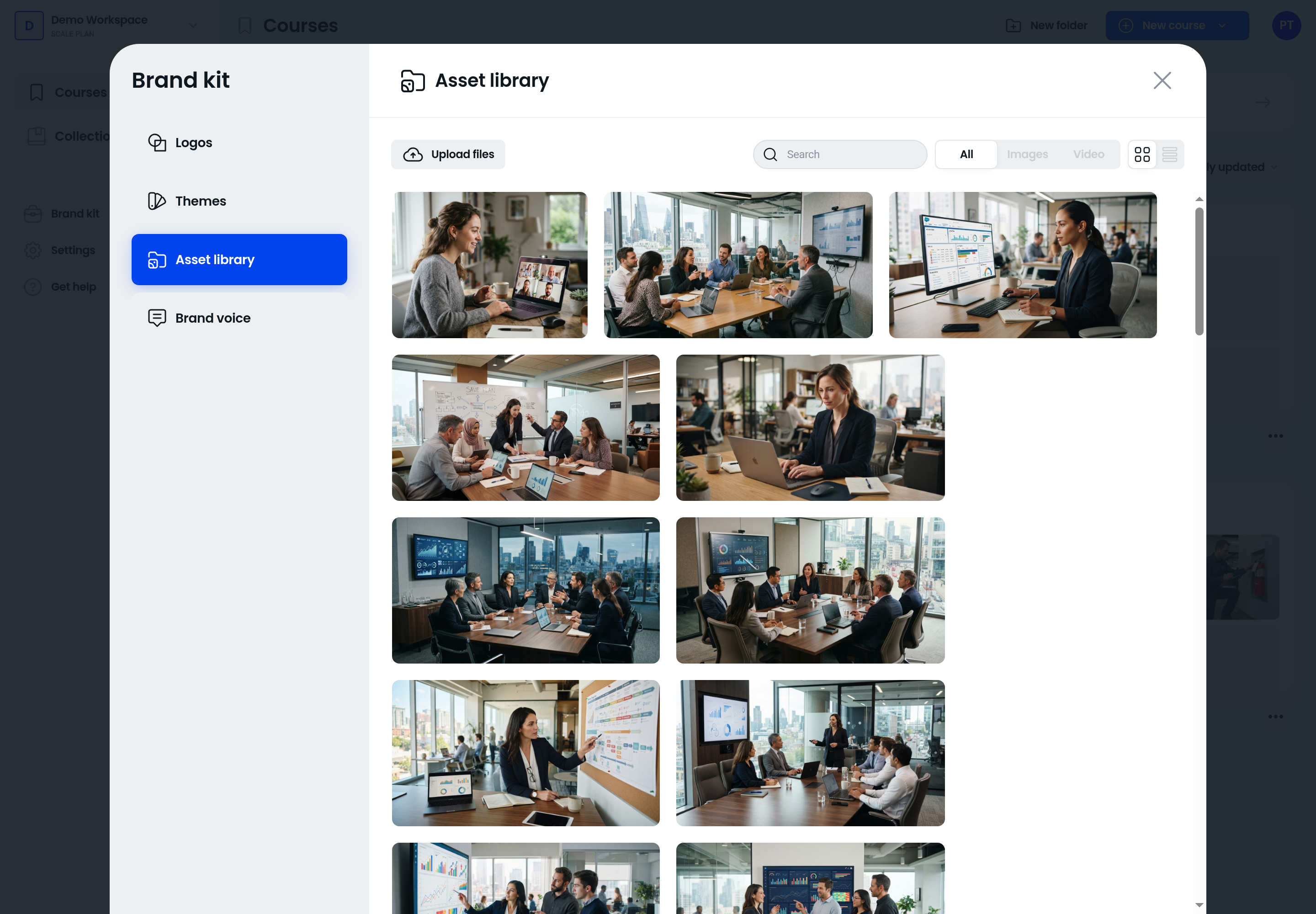Viewport: 1316px width, 914px height.
Task: Switch to list view
Action: pyautogui.click(x=1169, y=154)
